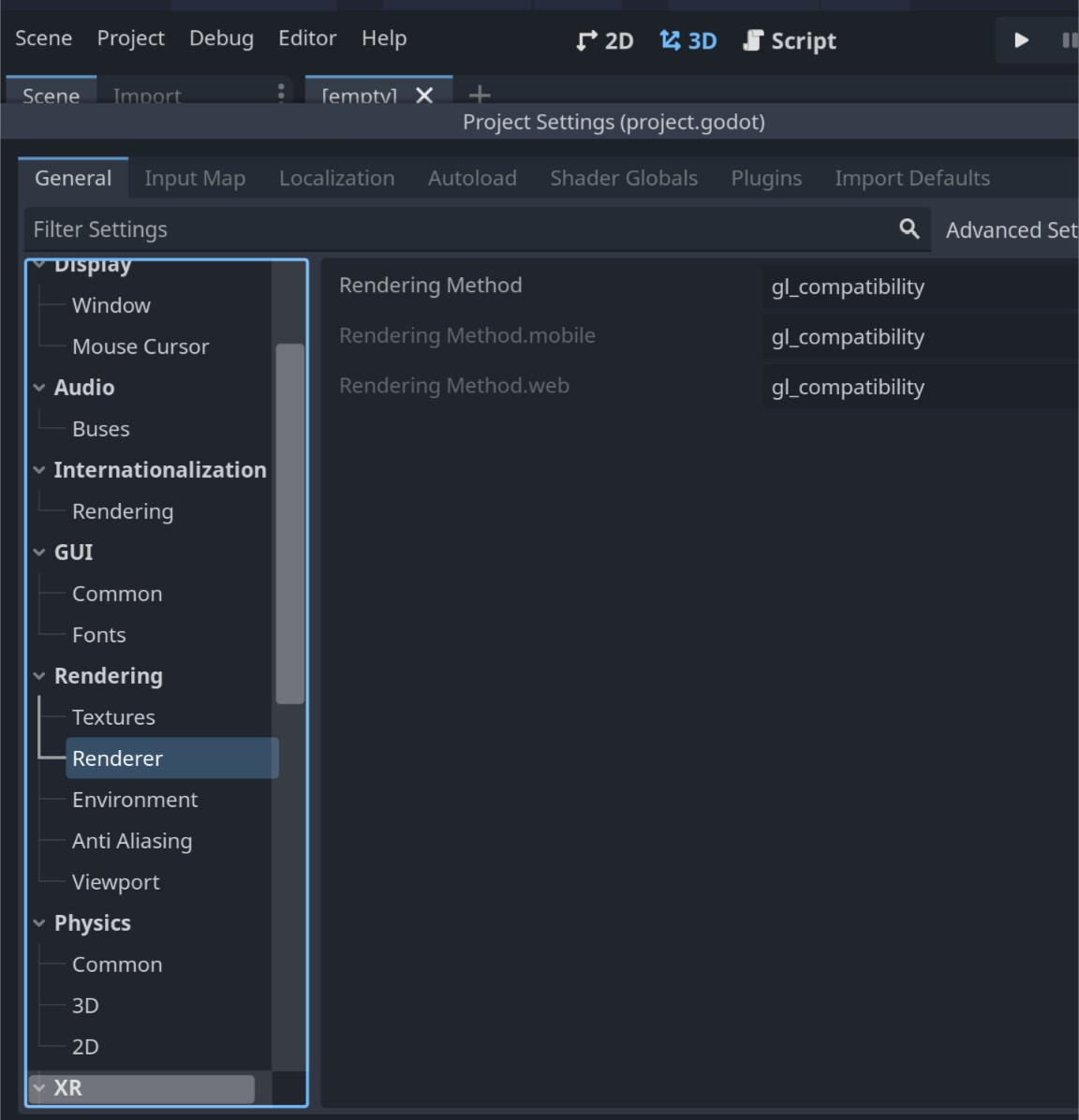Click the search magnifier in Filter Settings
The image size is (1079, 1120).
(909, 228)
